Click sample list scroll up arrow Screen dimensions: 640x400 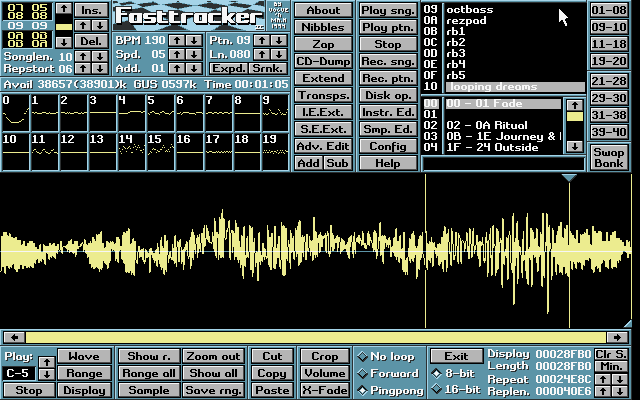click(575, 105)
